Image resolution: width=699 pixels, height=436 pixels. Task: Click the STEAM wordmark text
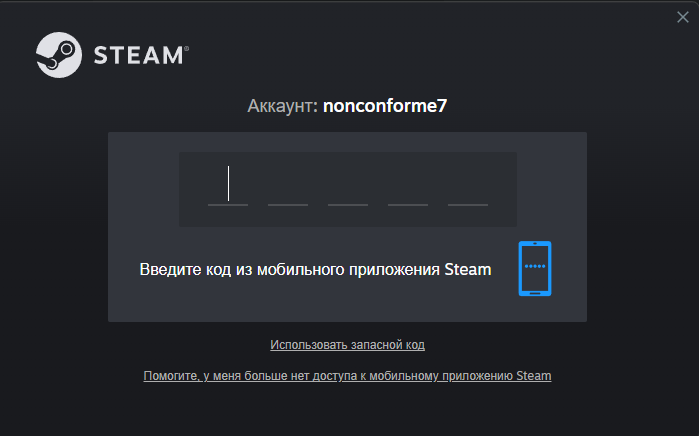(138, 55)
